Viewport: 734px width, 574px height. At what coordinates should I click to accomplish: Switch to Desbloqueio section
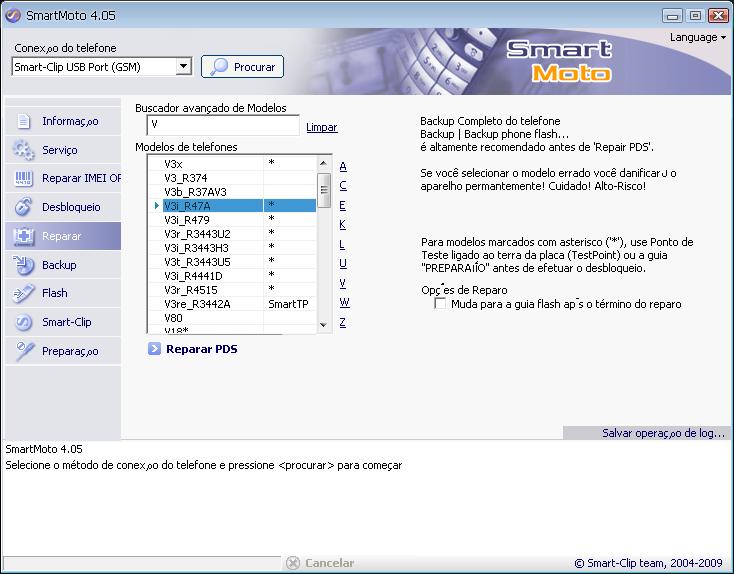[x=63, y=207]
